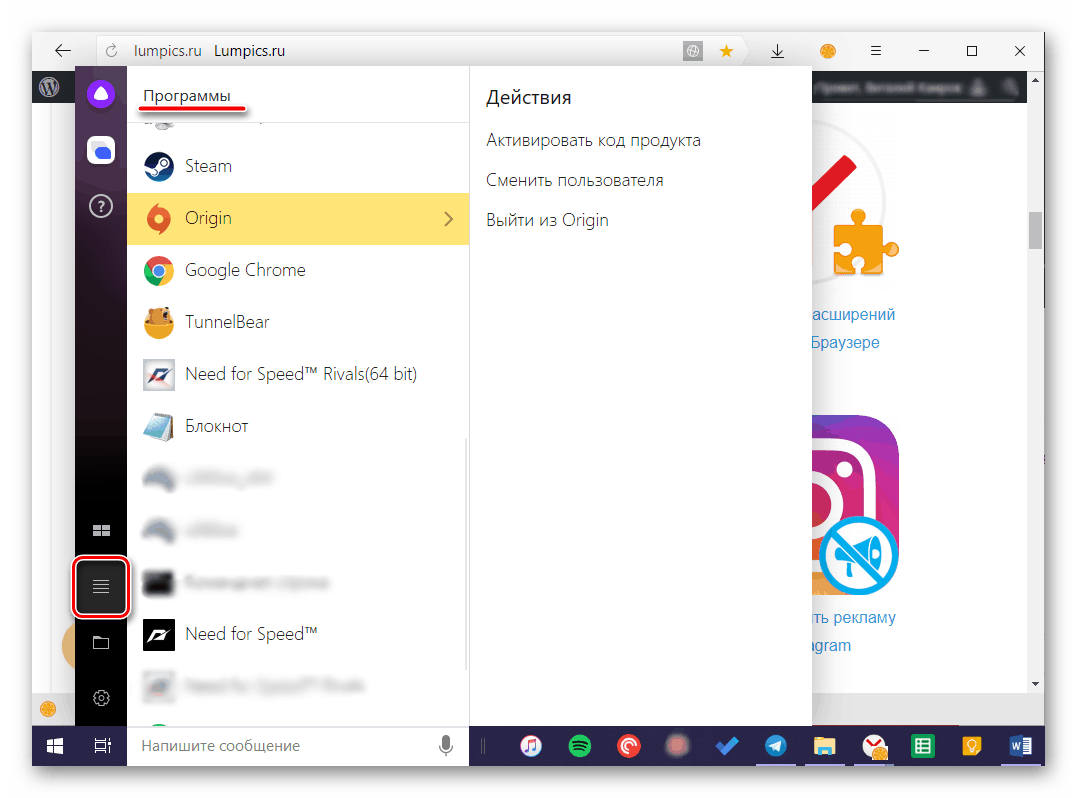Select Origin in the programs list
Image resolution: width=1077 pixels, height=798 pixels.
298,218
